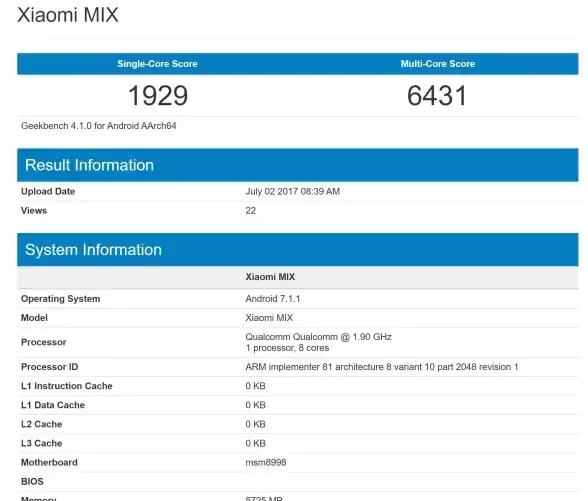Click the ARM implementer Processor ID value
The width and height of the screenshot is (588, 501).
[x=382, y=367]
